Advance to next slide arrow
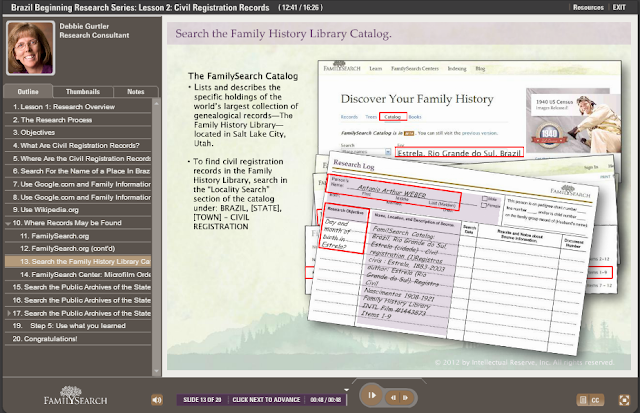The width and height of the screenshot is (640, 413). (405, 397)
